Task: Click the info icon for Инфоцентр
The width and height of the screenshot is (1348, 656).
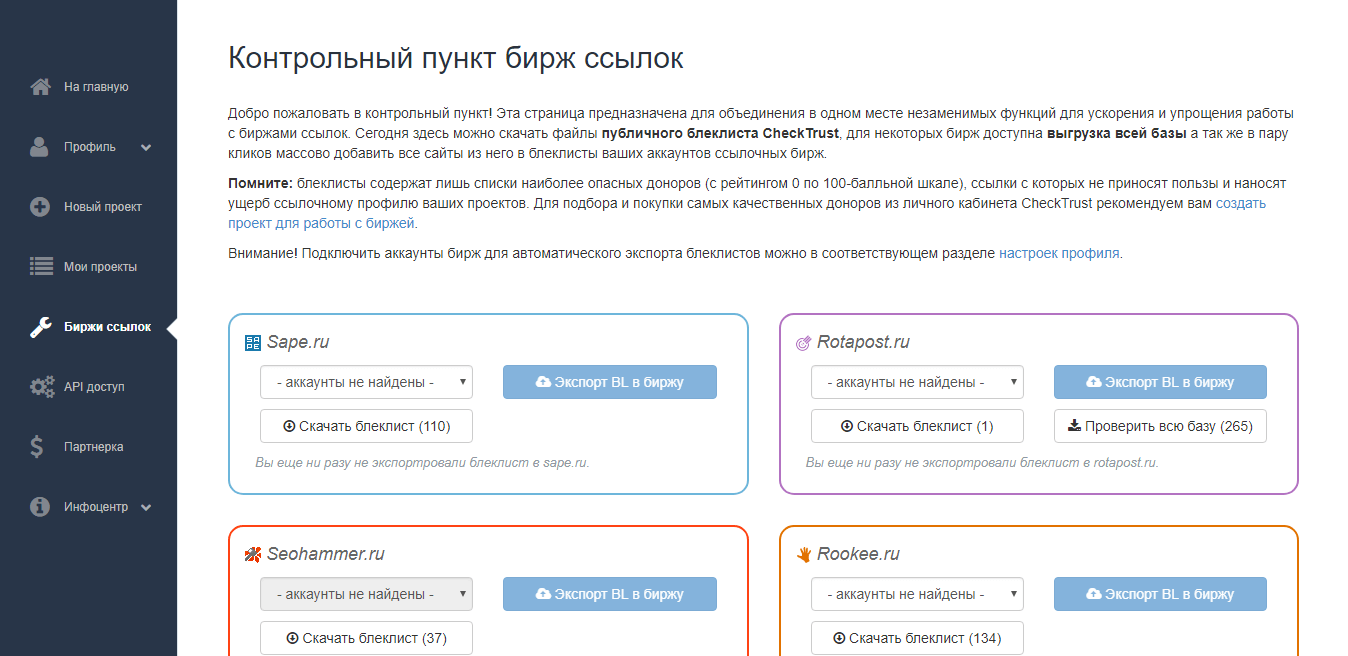Action: (x=40, y=507)
